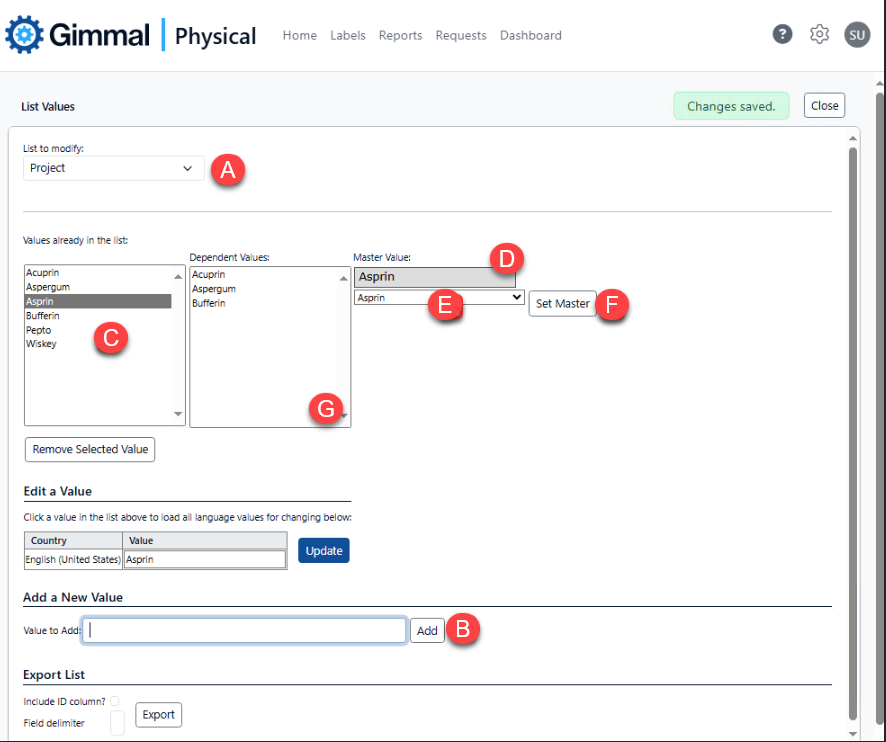Click the blue Update button
The image size is (886, 742).
click(x=323, y=551)
